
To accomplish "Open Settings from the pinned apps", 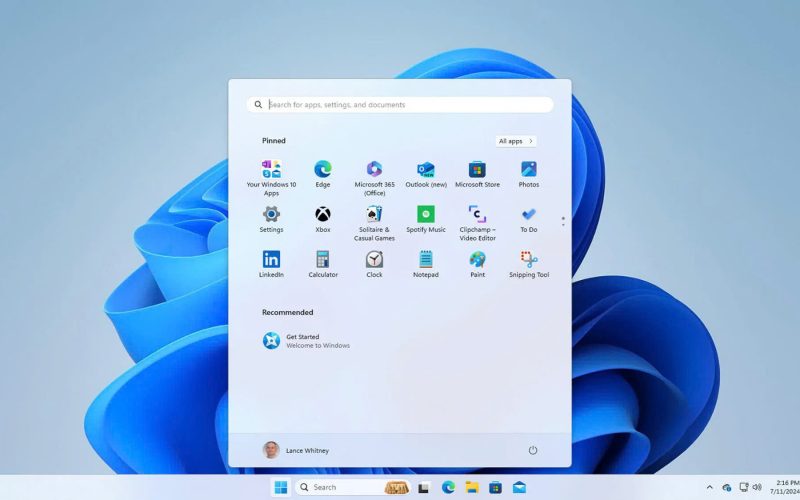I will (271, 215).
